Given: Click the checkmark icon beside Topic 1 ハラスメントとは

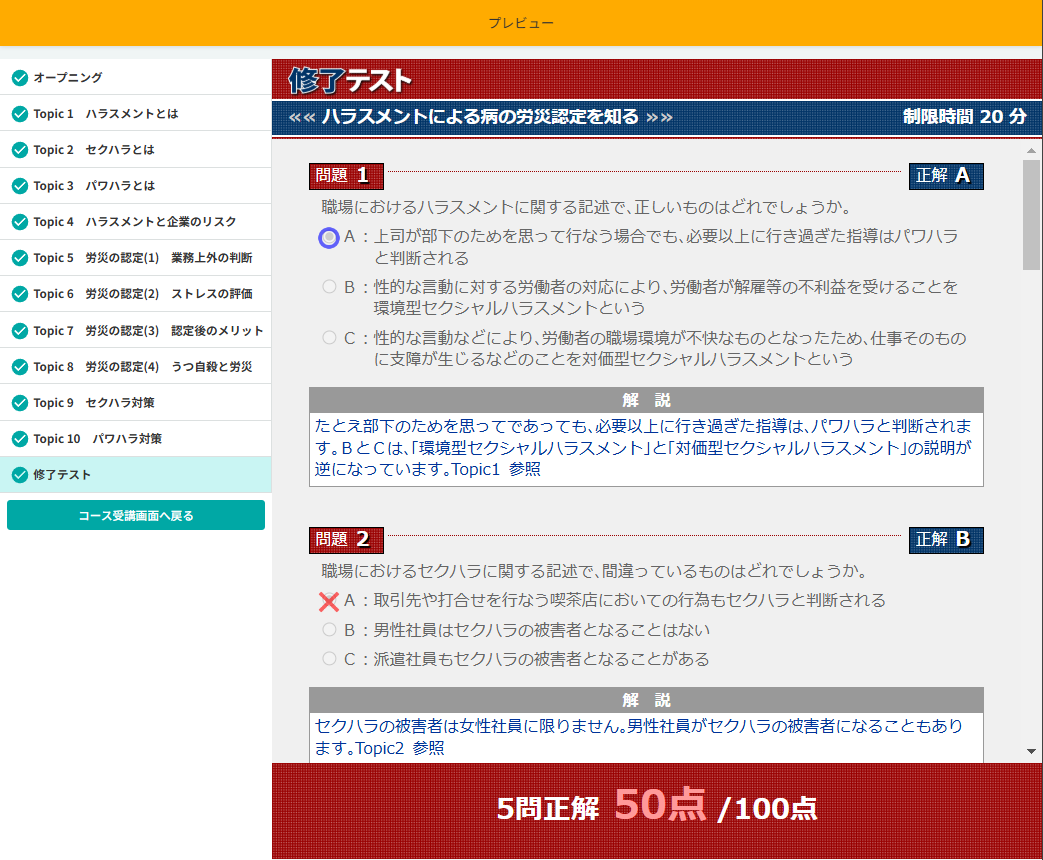Looking at the screenshot, I should pyautogui.click(x=20, y=114).
